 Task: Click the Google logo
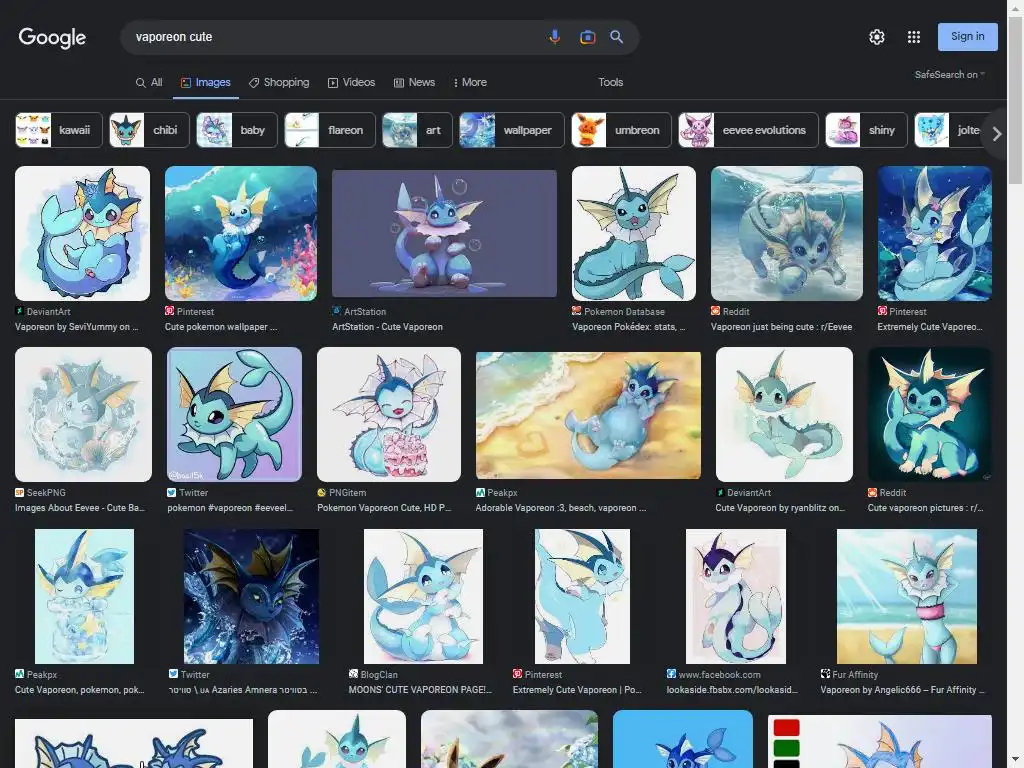pyautogui.click(x=52, y=37)
